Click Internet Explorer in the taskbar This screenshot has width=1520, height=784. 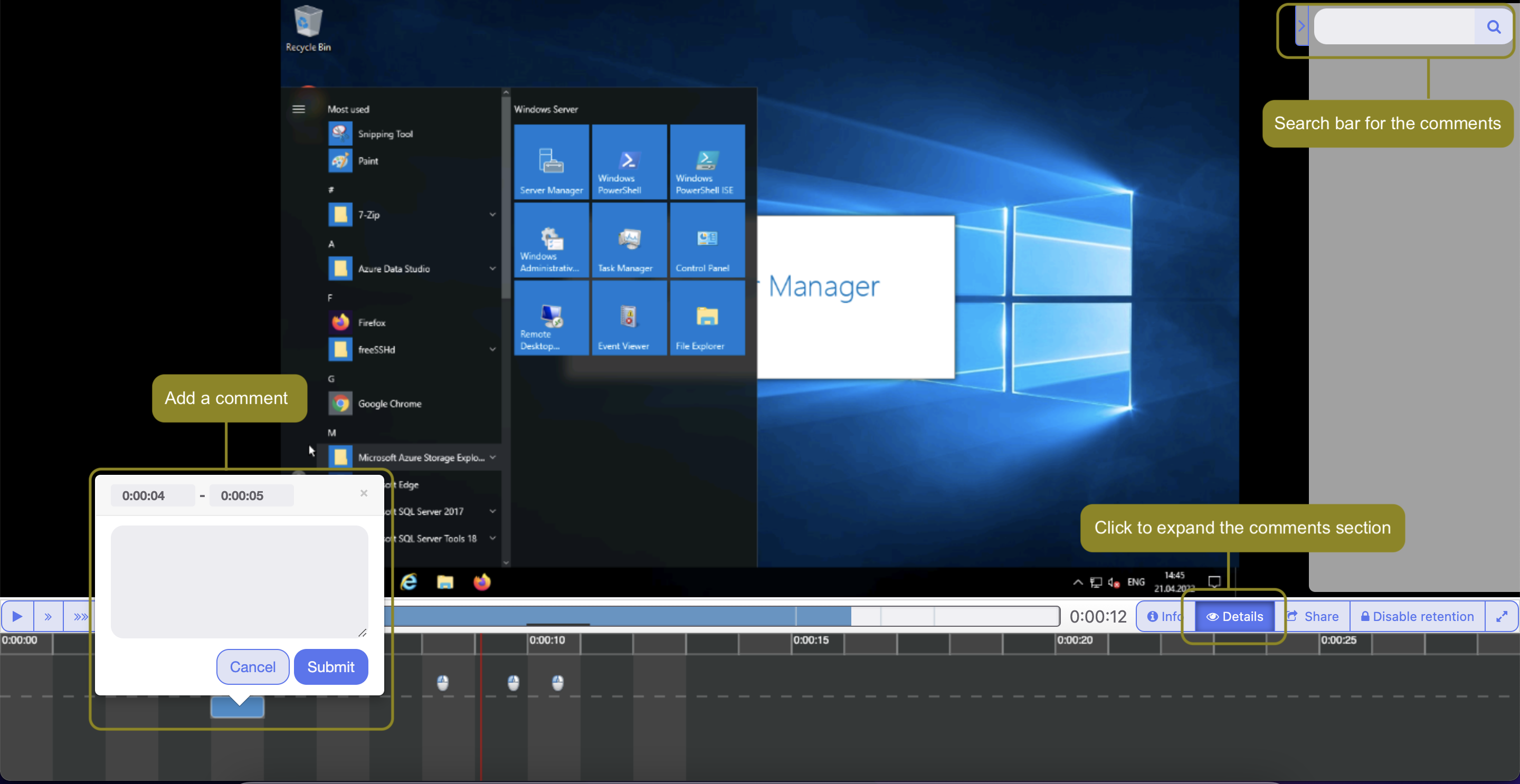tap(409, 582)
